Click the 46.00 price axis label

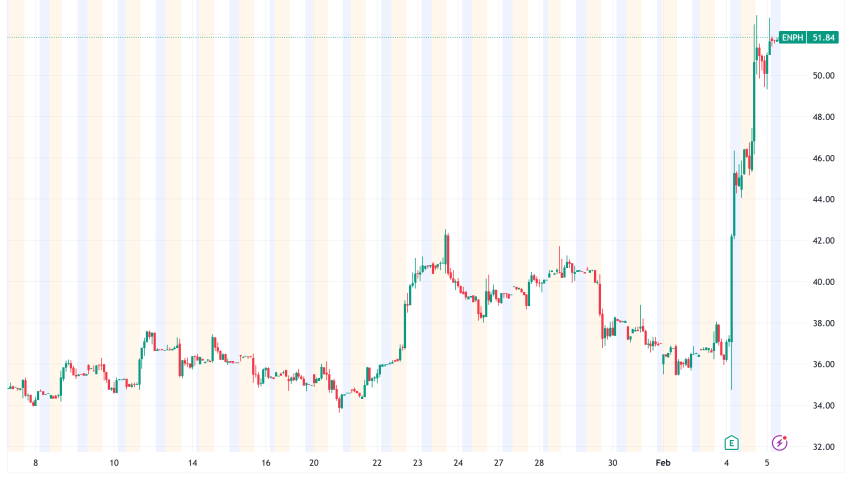824,159
